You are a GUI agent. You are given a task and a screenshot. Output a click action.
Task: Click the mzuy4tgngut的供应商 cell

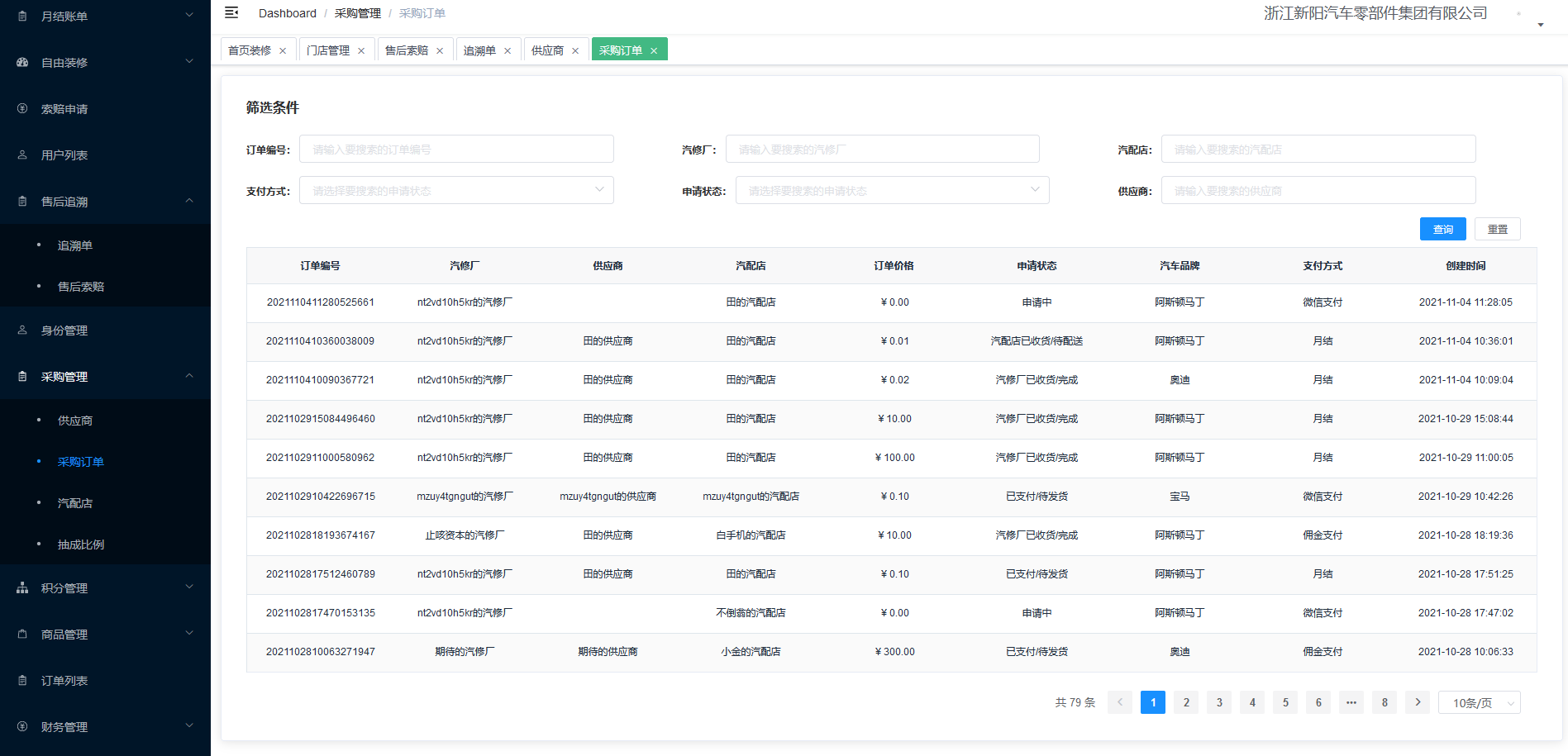click(608, 497)
